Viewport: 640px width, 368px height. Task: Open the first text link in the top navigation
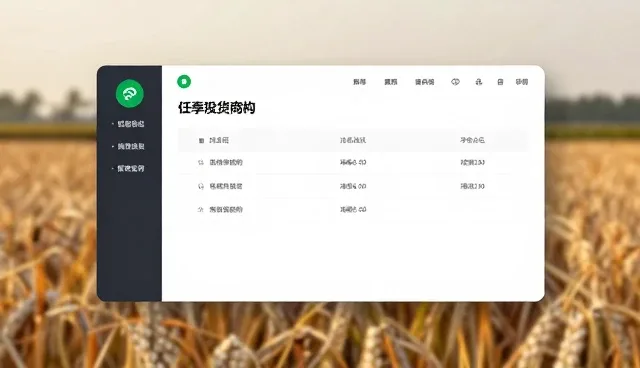[x=359, y=82]
